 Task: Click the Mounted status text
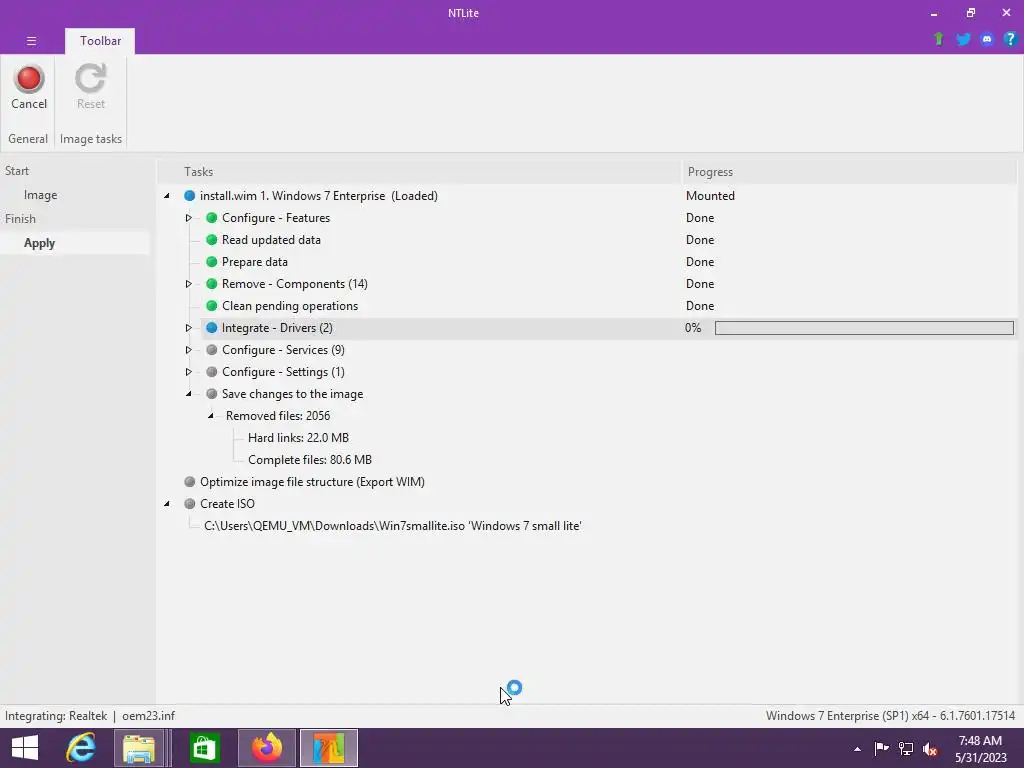710,196
